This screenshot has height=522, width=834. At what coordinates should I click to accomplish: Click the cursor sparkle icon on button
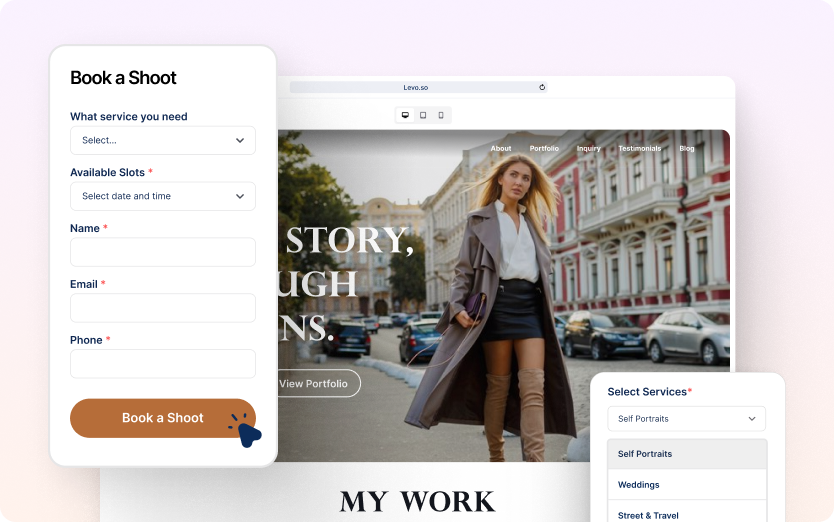point(243,430)
